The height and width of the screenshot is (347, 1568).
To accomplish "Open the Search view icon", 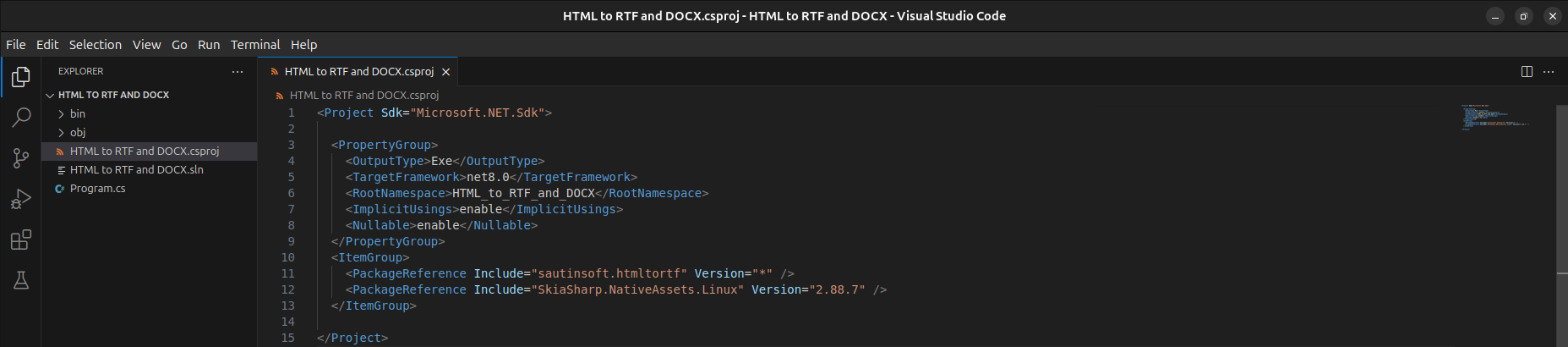I will 21,117.
